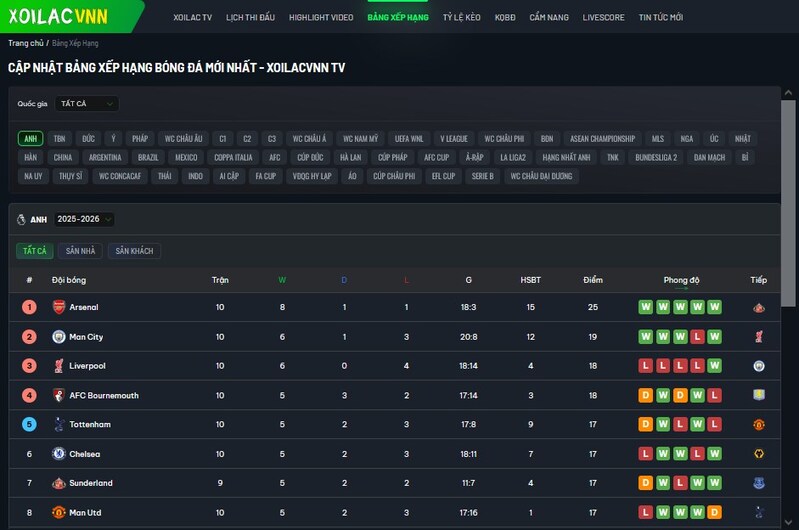The width and height of the screenshot is (799, 530).
Task: Open the TỶ LỆ KÈO menu
Action: pos(461,18)
